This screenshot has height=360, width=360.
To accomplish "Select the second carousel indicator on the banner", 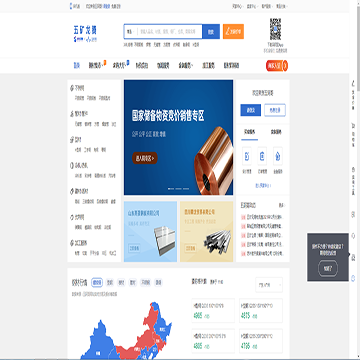I will click(178, 189).
